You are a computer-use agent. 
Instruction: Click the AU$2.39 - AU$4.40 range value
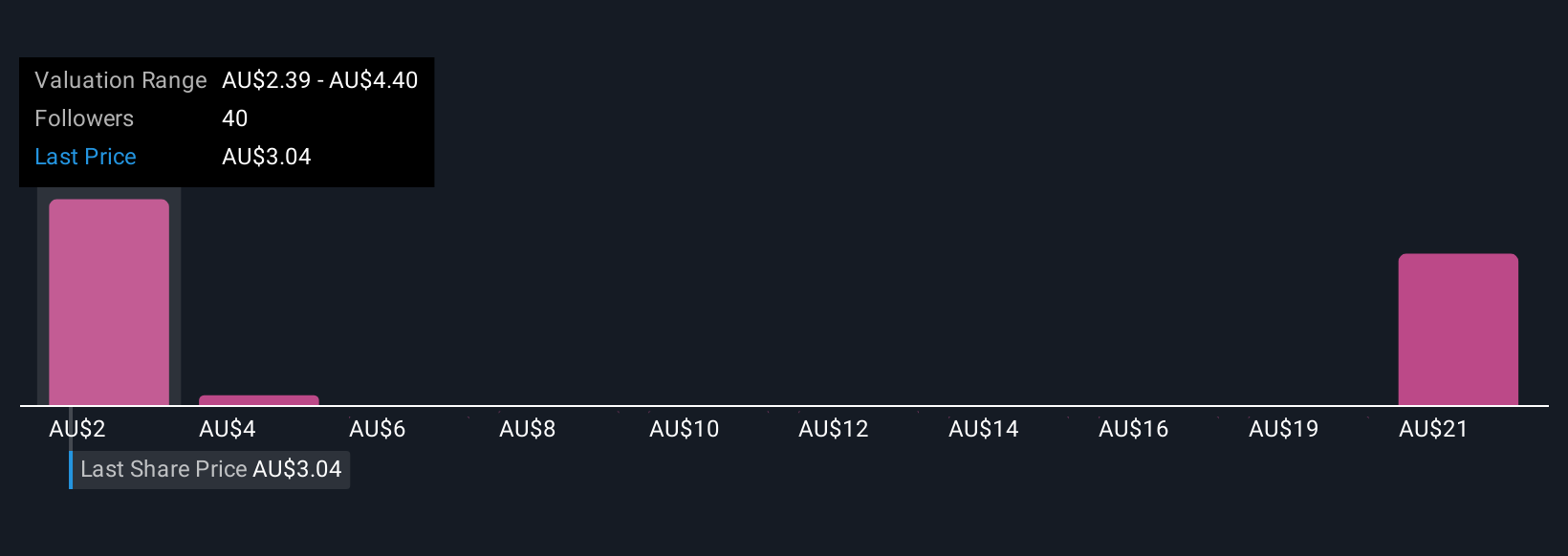[320, 80]
